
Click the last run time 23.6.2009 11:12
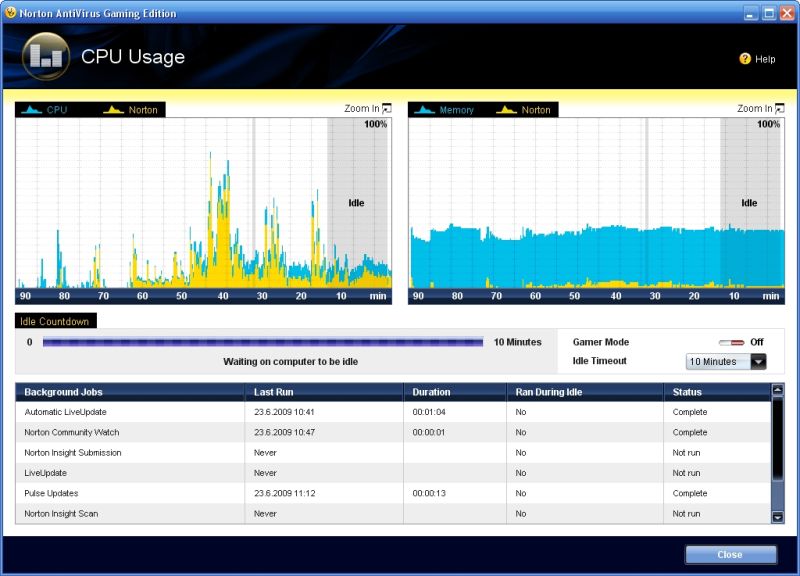284,493
